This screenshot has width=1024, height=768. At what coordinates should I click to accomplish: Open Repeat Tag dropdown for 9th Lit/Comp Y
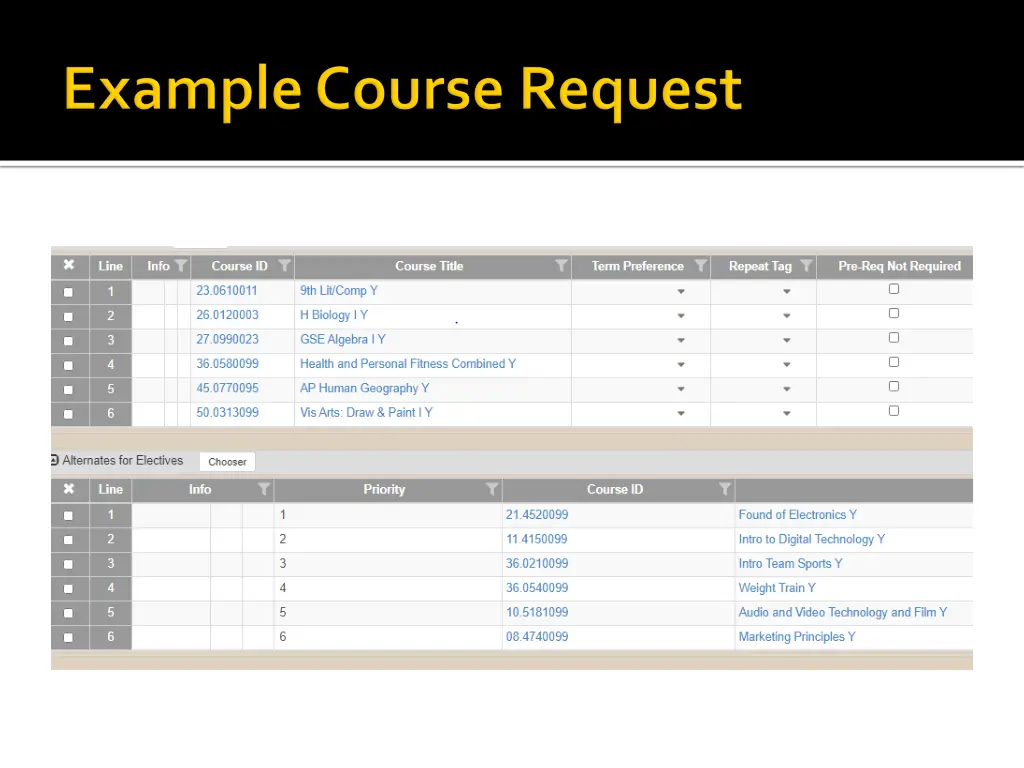click(x=786, y=291)
